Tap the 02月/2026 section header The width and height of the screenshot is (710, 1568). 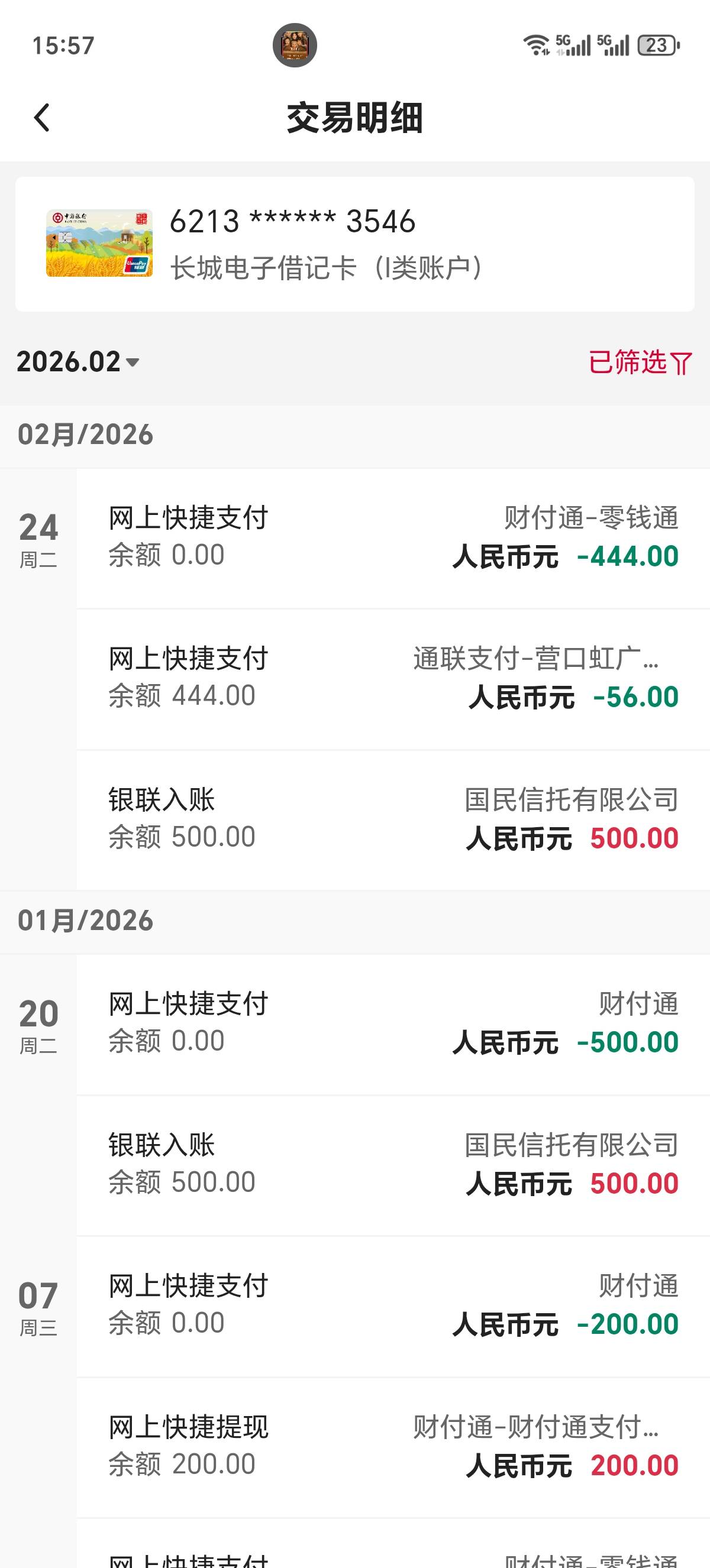click(85, 435)
